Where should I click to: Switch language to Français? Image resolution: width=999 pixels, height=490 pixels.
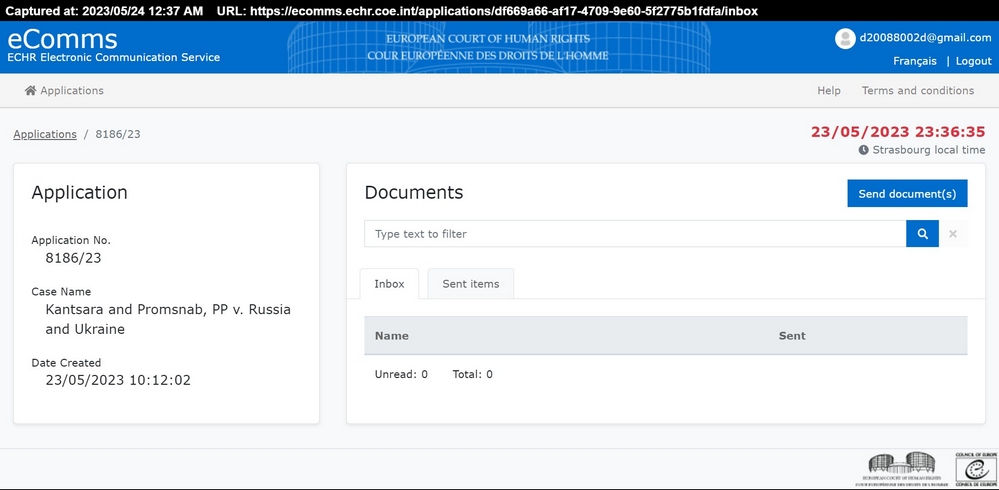tap(915, 61)
